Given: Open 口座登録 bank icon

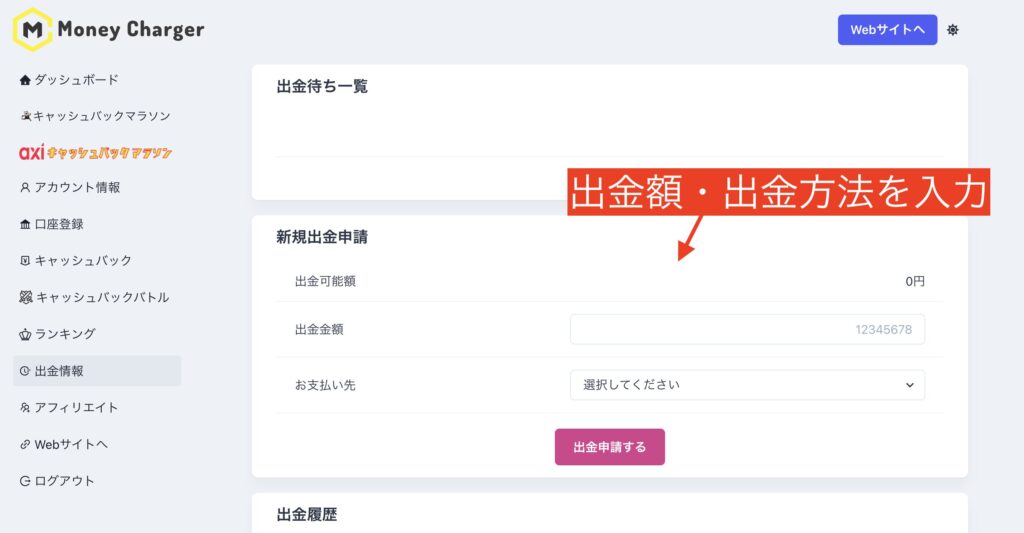Looking at the screenshot, I should (25, 224).
